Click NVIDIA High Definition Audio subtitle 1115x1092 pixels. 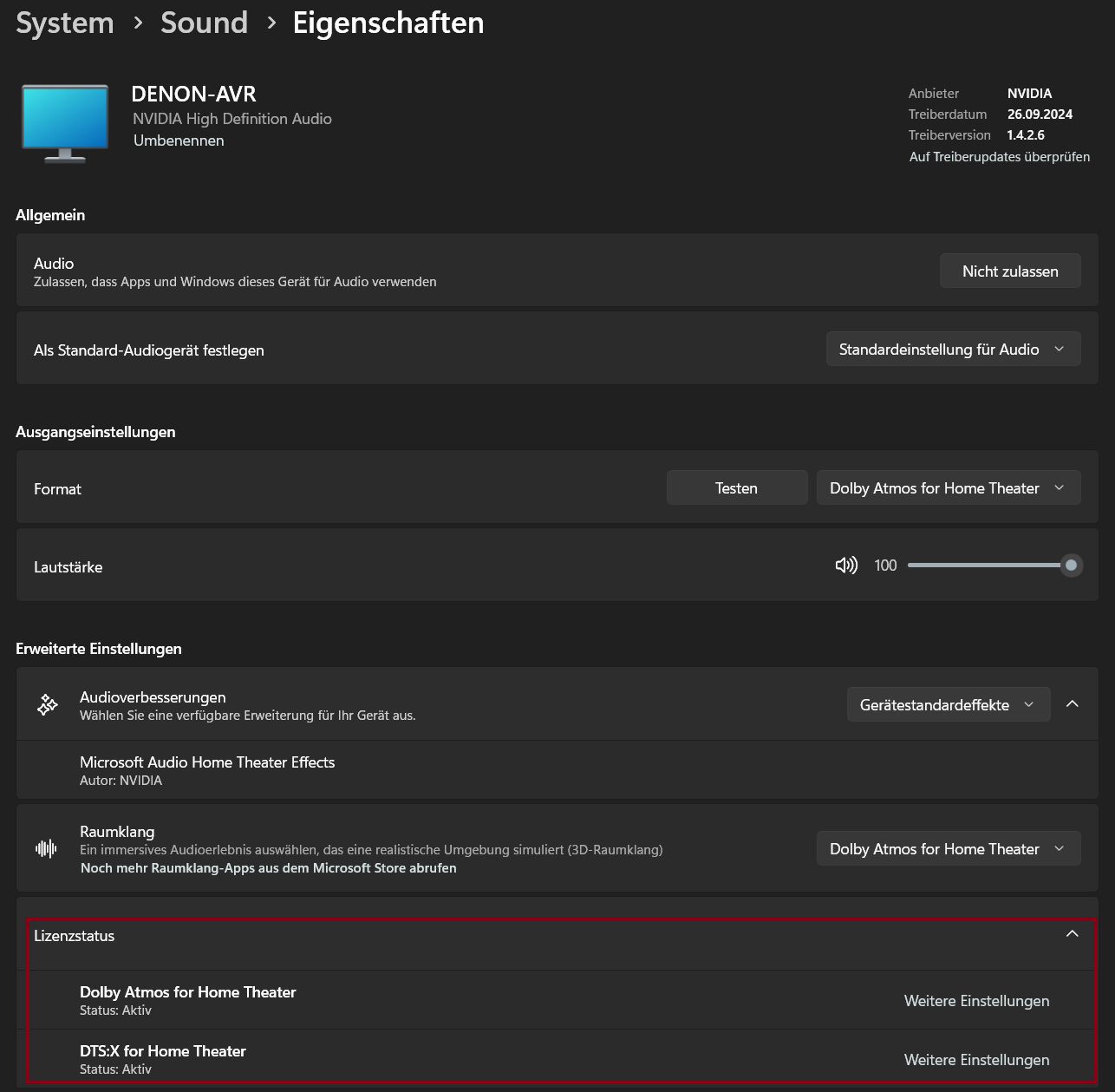tap(232, 119)
